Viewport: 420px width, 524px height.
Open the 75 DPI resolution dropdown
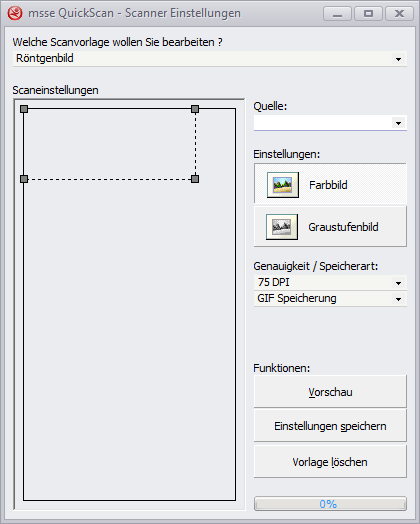coord(330,283)
